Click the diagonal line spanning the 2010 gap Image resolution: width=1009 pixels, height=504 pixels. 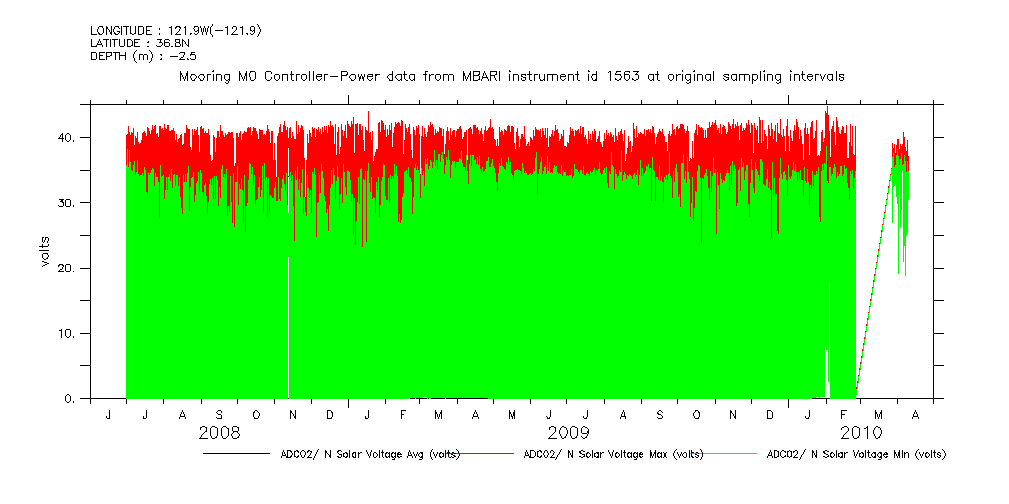[x=874, y=280]
